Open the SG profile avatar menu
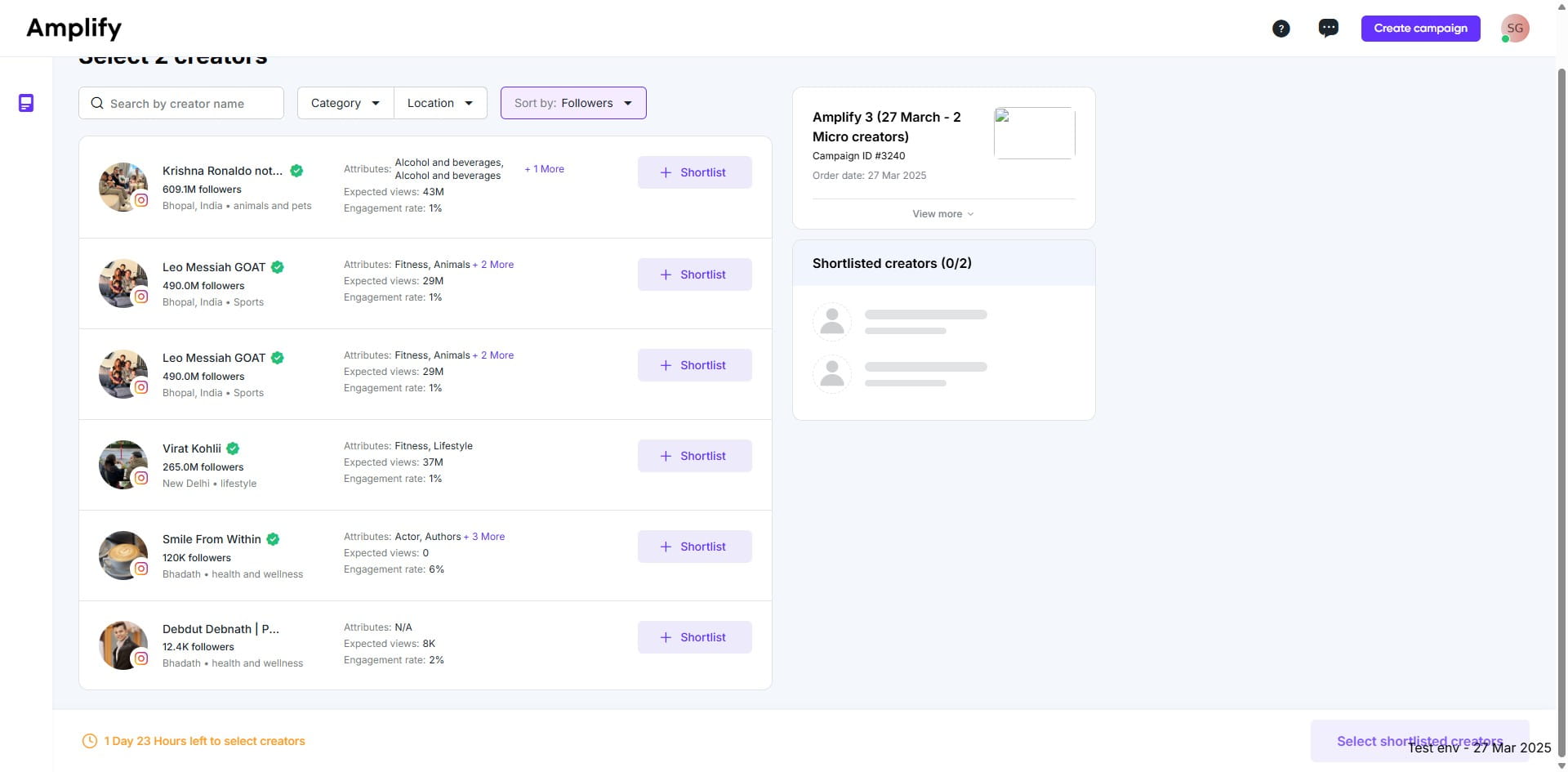 [x=1516, y=27]
